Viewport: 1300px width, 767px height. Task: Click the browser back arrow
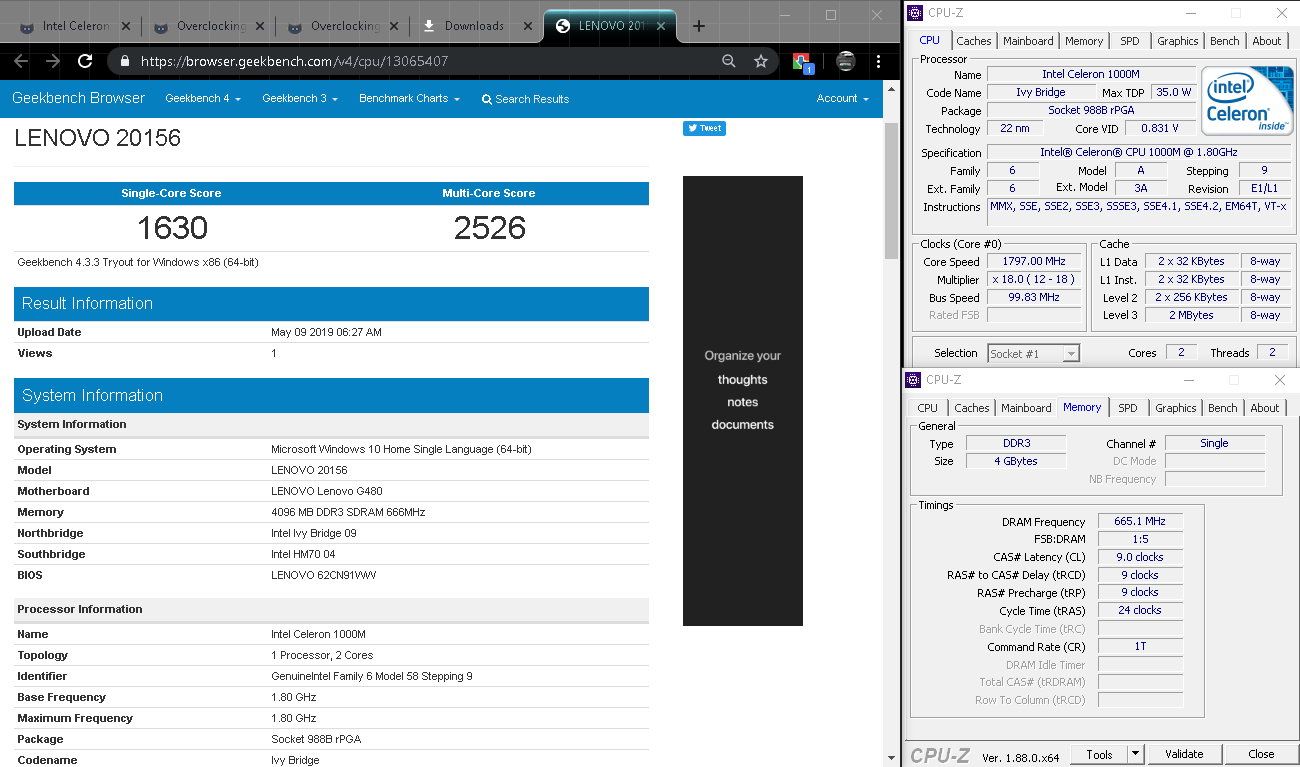[21, 61]
